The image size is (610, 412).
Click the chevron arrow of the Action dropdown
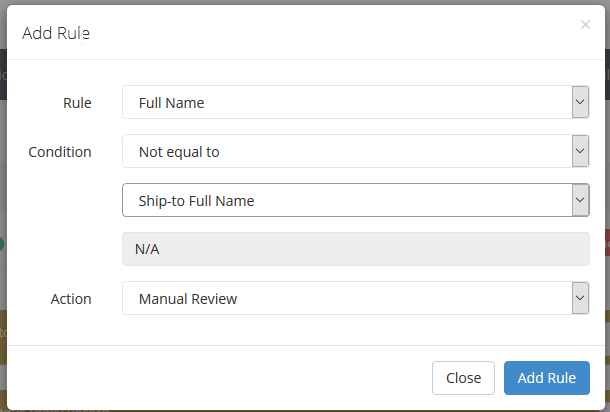click(580, 298)
